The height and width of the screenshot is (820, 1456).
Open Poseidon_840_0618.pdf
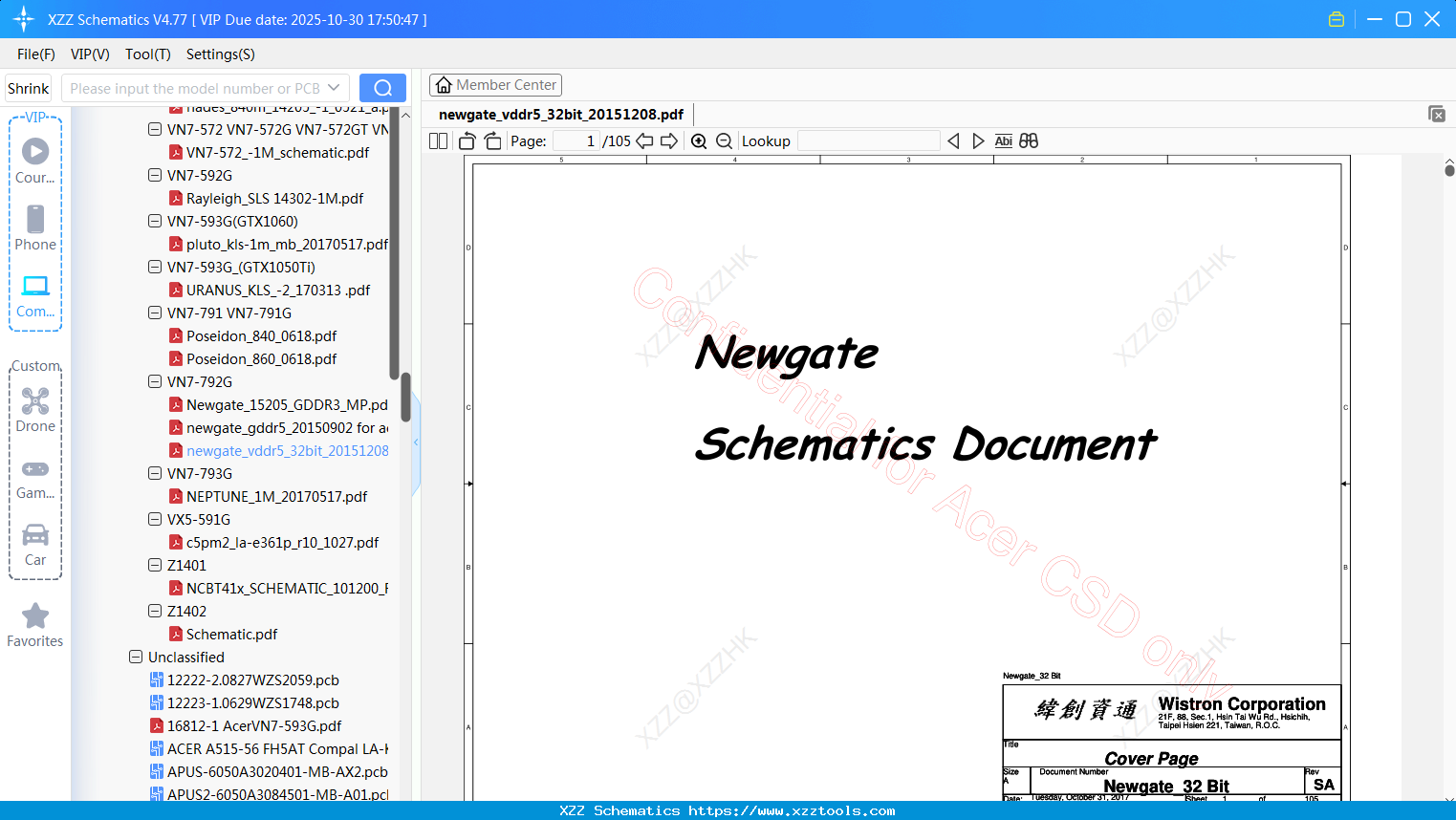click(x=261, y=335)
